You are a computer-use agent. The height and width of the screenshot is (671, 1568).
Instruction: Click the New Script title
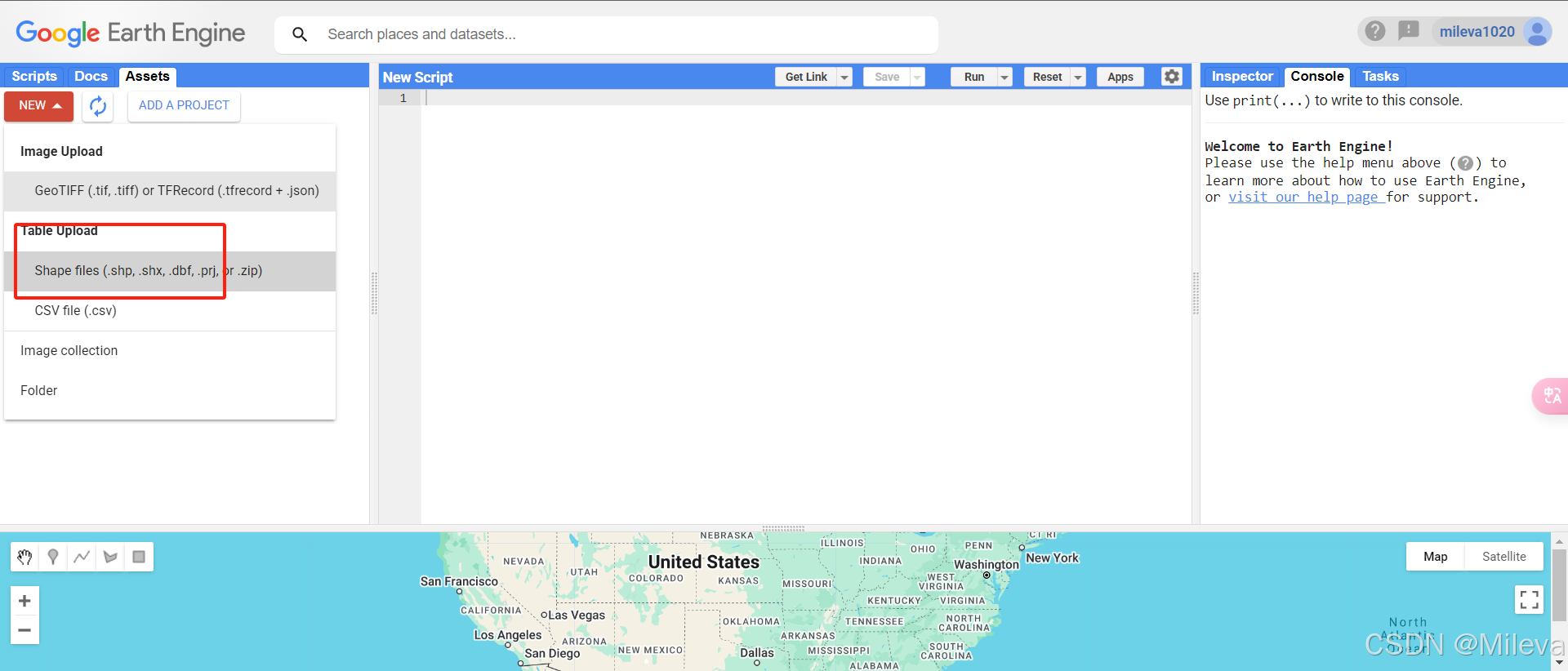[x=417, y=78]
